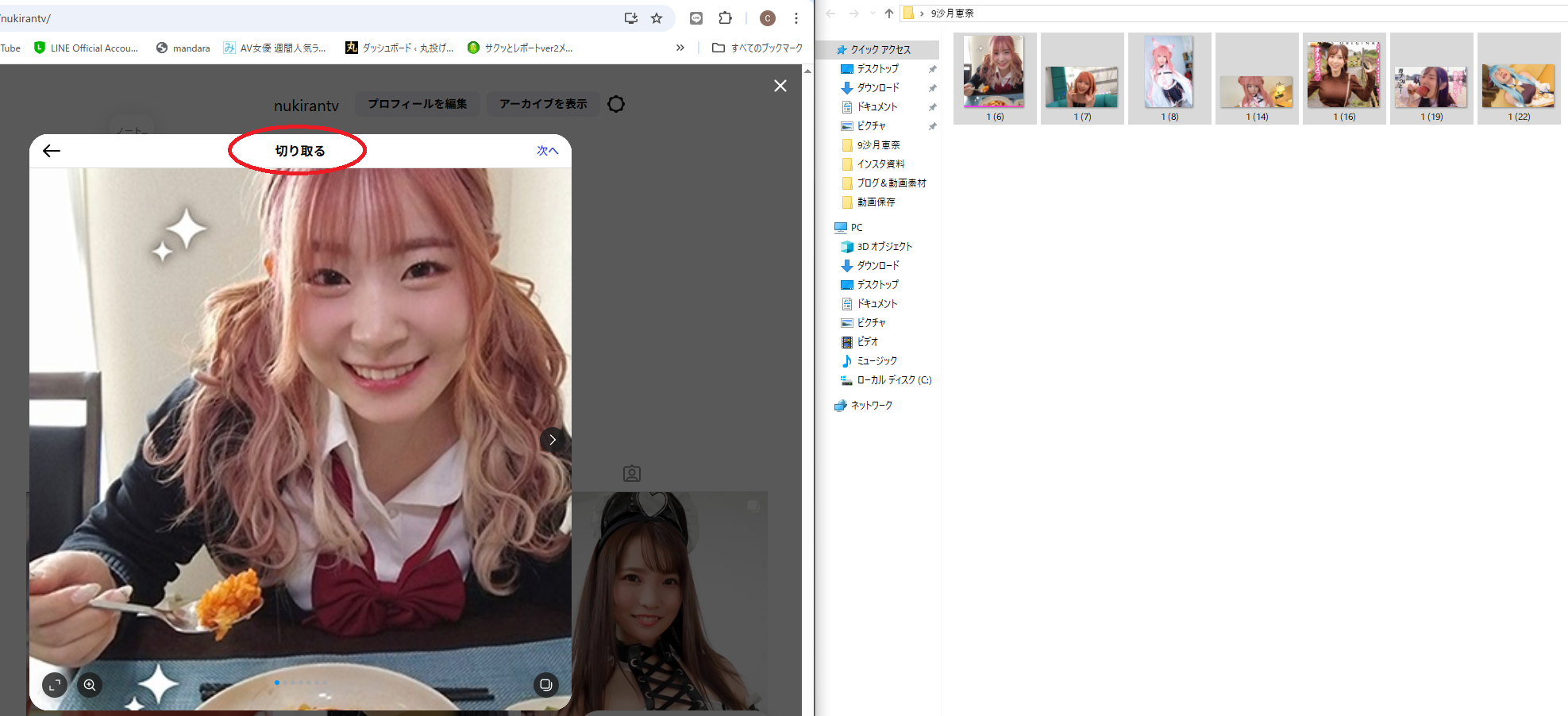
Task: Open the crop aspect ratio selector icon
Action: tap(55, 685)
